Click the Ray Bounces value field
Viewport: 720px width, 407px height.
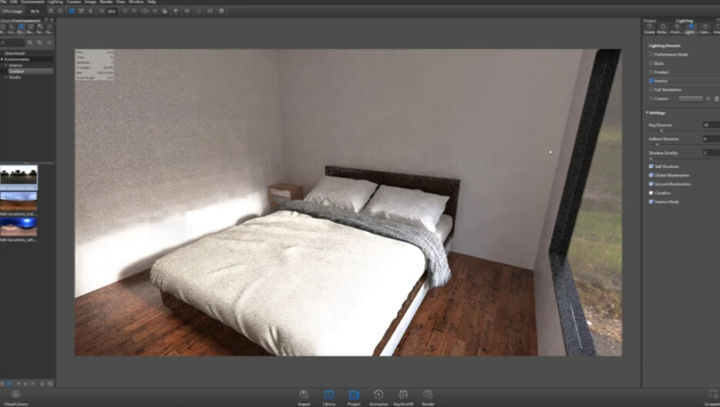click(x=711, y=125)
